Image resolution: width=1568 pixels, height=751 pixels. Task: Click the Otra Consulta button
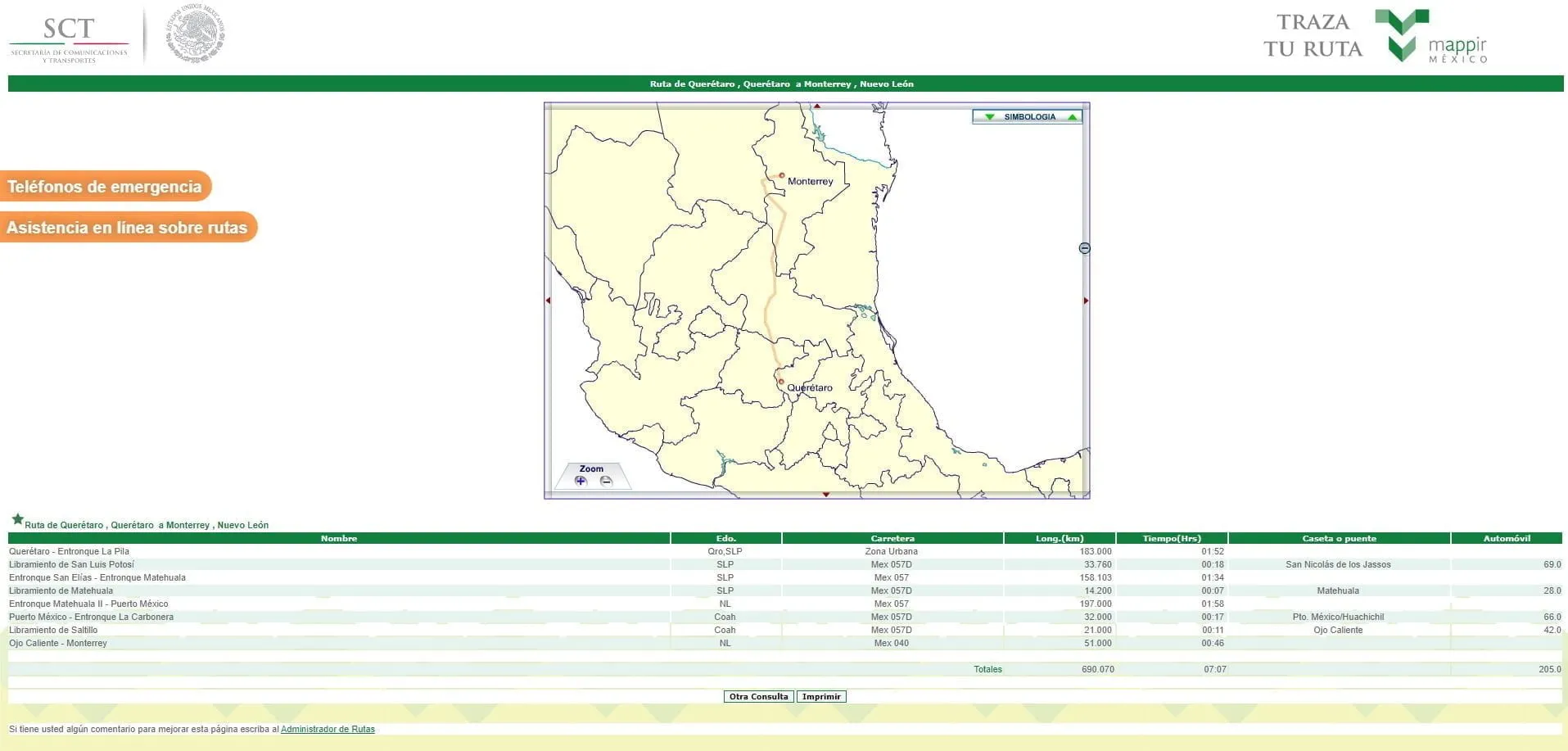[x=758, y=697]
